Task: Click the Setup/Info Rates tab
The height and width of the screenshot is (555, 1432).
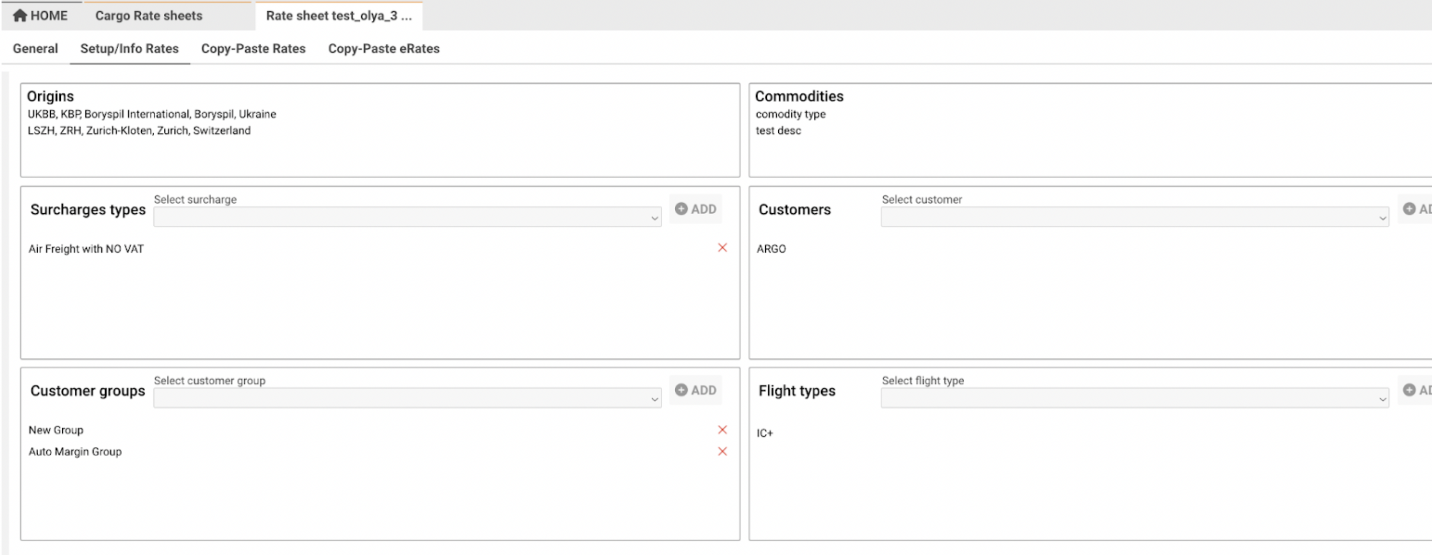Action: click(129, 49)
